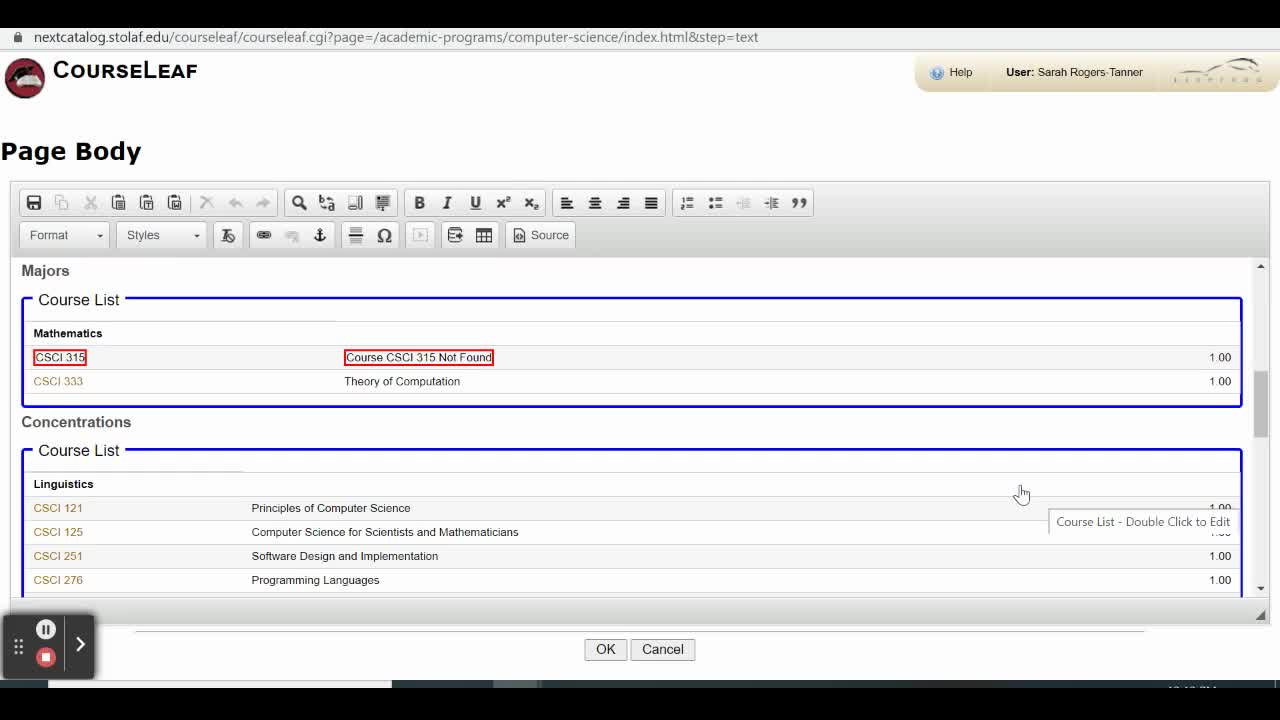1280x720 pixels.
Task: Open the Format dropdown
Action: (x=63, y=235)
